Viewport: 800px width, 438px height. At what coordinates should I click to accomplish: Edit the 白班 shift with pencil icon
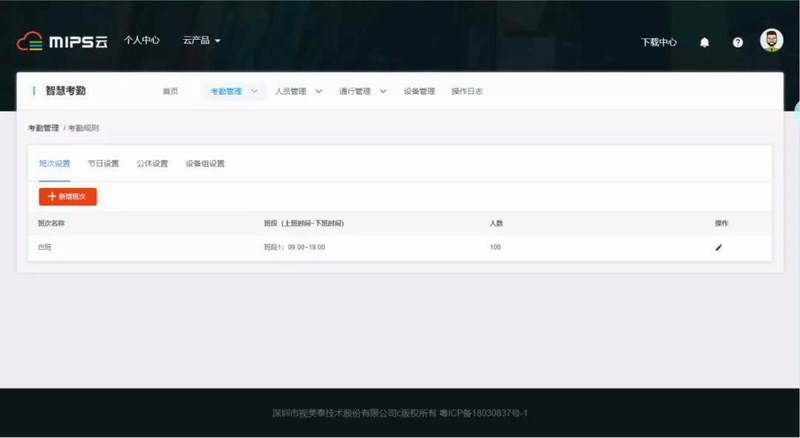(718, 247)
